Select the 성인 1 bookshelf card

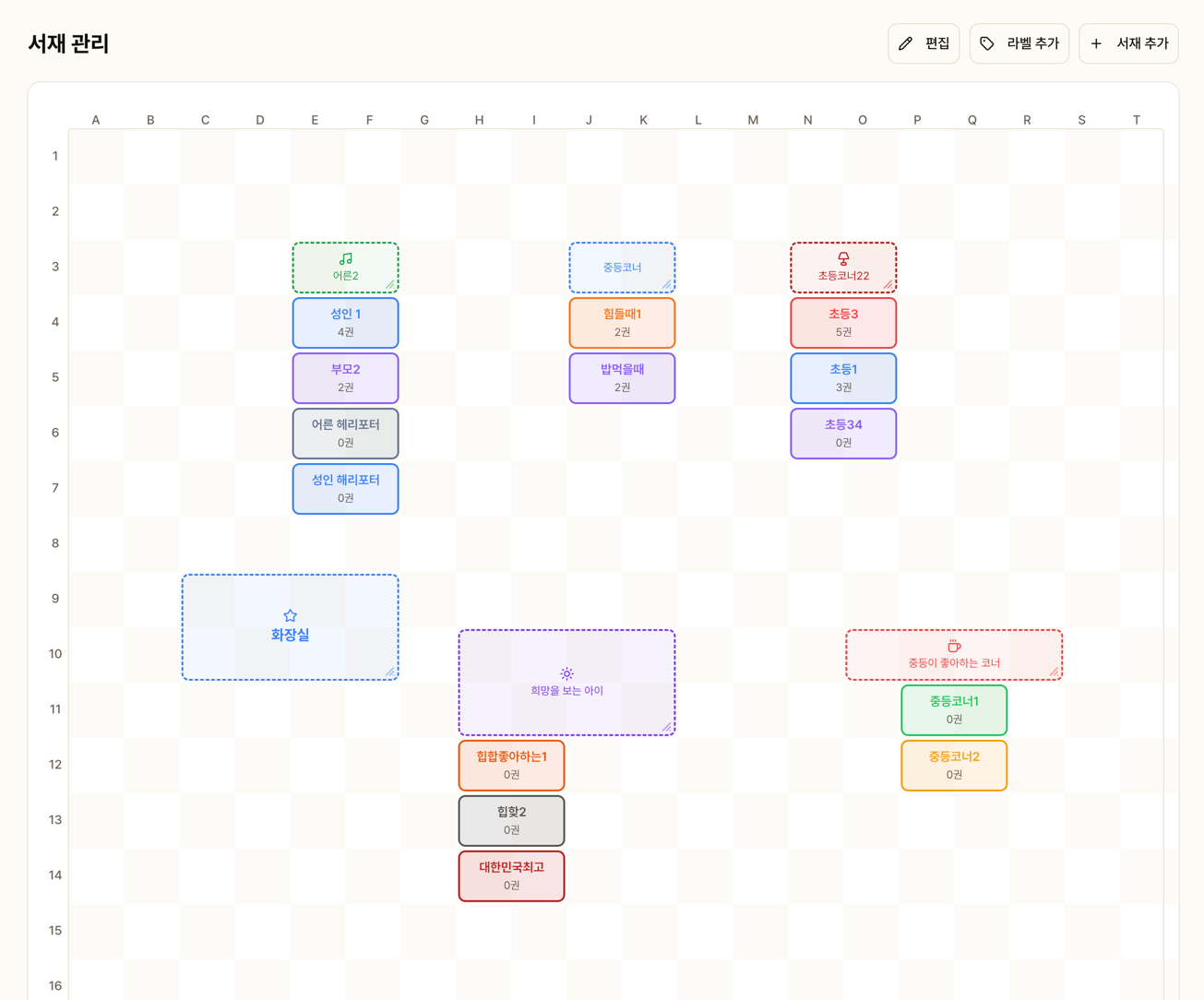(346, 323)
